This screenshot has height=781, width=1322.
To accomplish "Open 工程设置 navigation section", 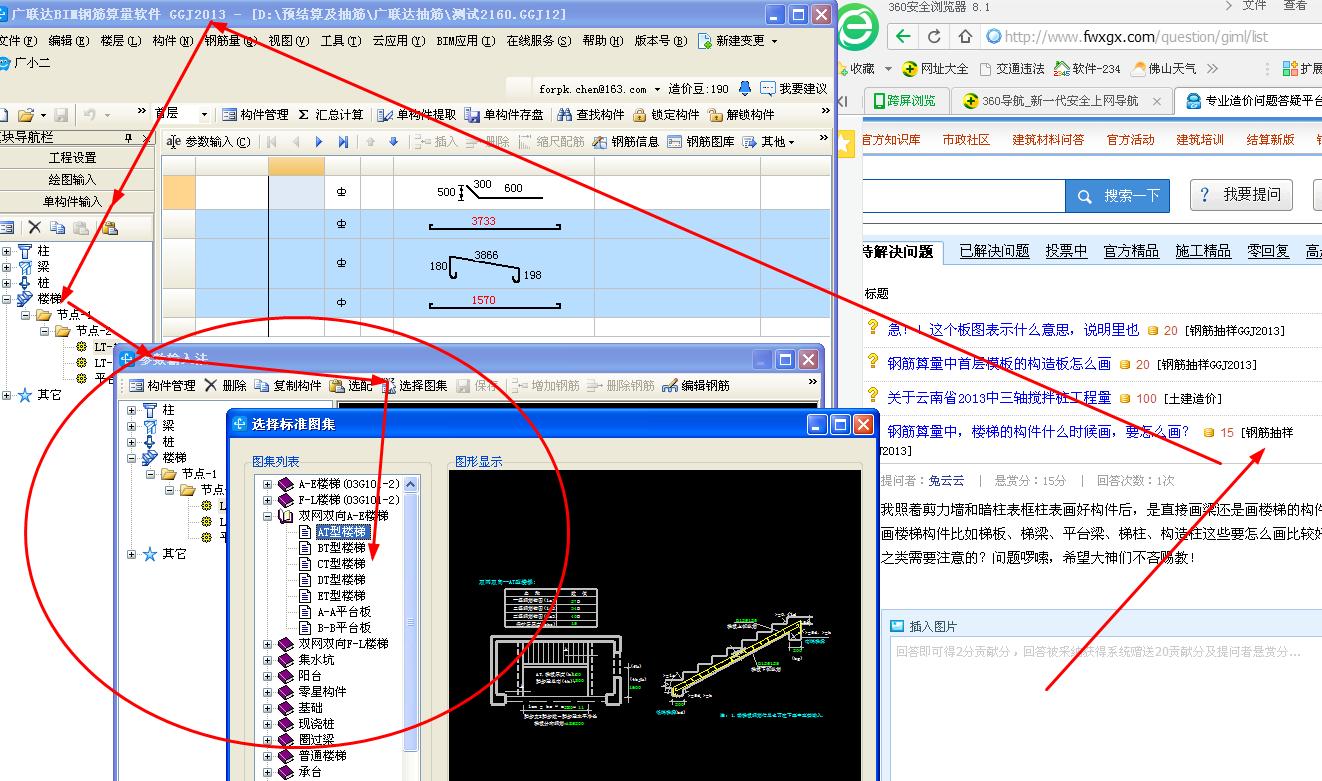I will (73, 158).
